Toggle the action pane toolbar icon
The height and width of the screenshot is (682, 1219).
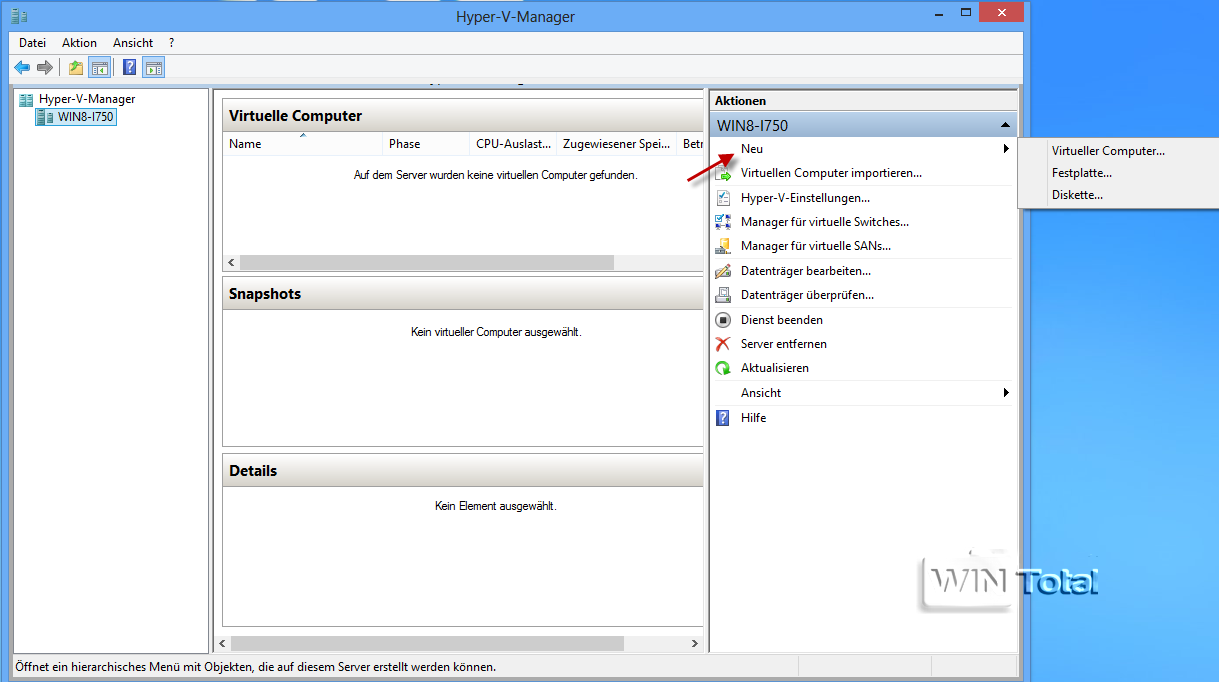(153, 67)
